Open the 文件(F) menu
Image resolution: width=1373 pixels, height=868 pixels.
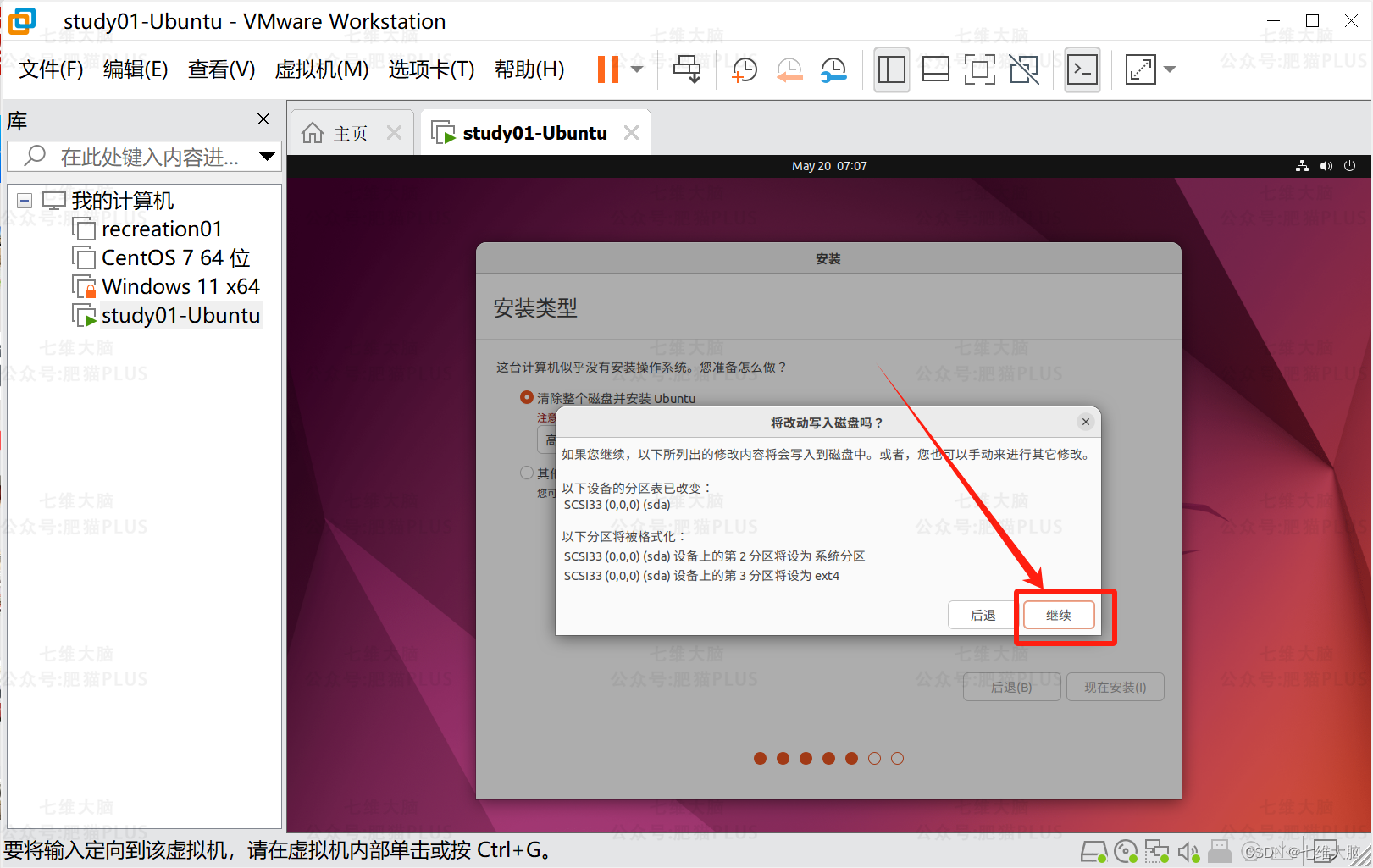coord(51,69)
